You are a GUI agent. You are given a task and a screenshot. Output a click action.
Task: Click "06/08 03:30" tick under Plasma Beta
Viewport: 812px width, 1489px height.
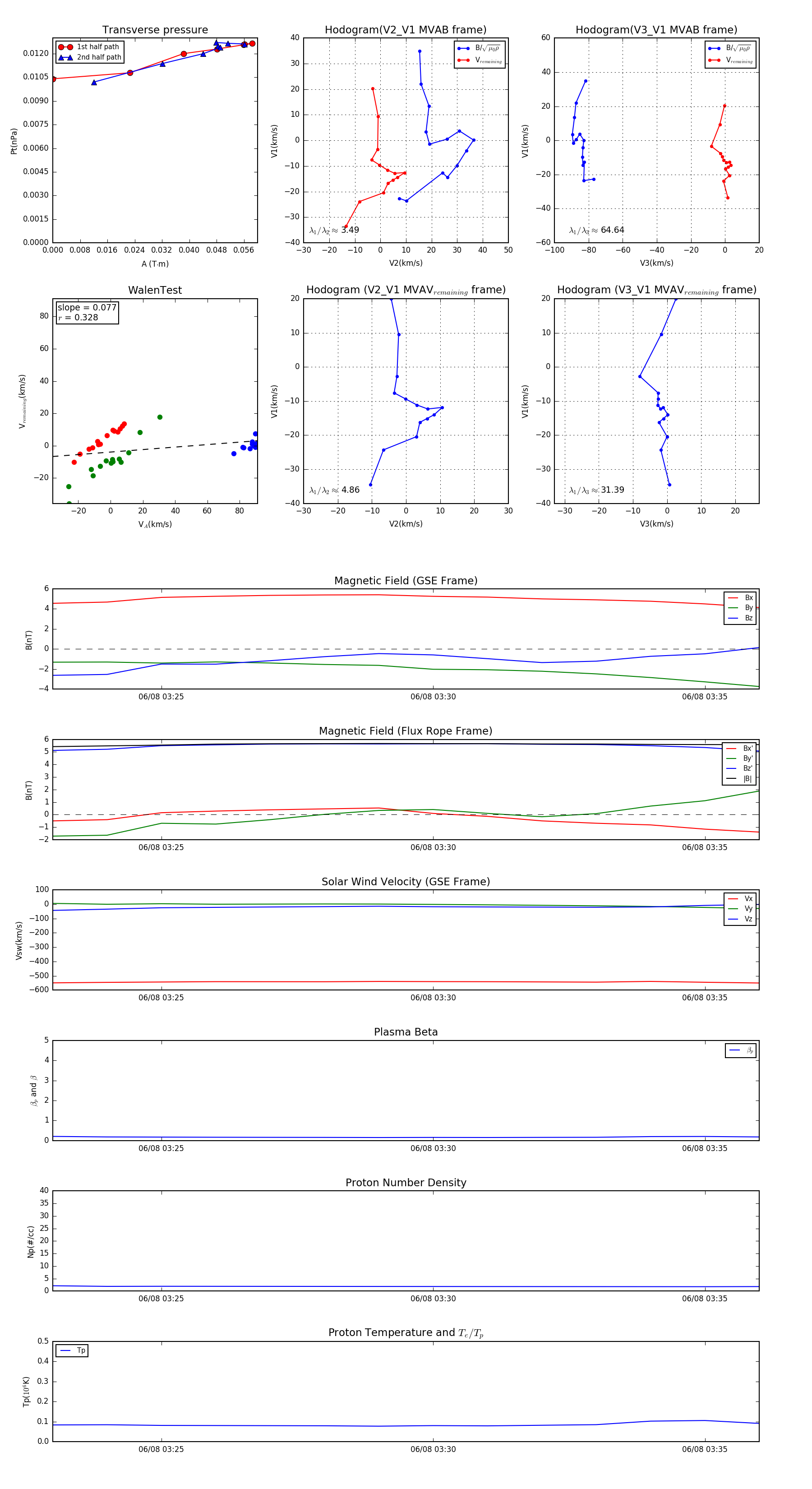pyautogui.click(x=433, y=1148)
